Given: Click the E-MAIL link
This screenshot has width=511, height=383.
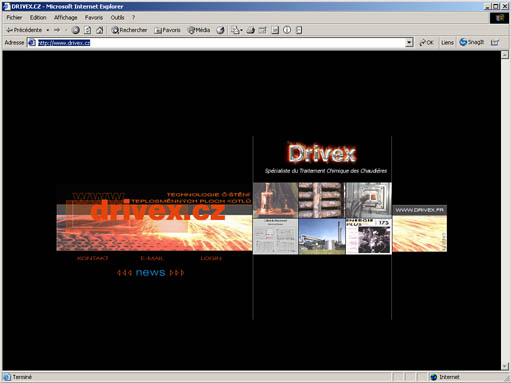Looking at the screenshot, I should [x=152, y=258].
